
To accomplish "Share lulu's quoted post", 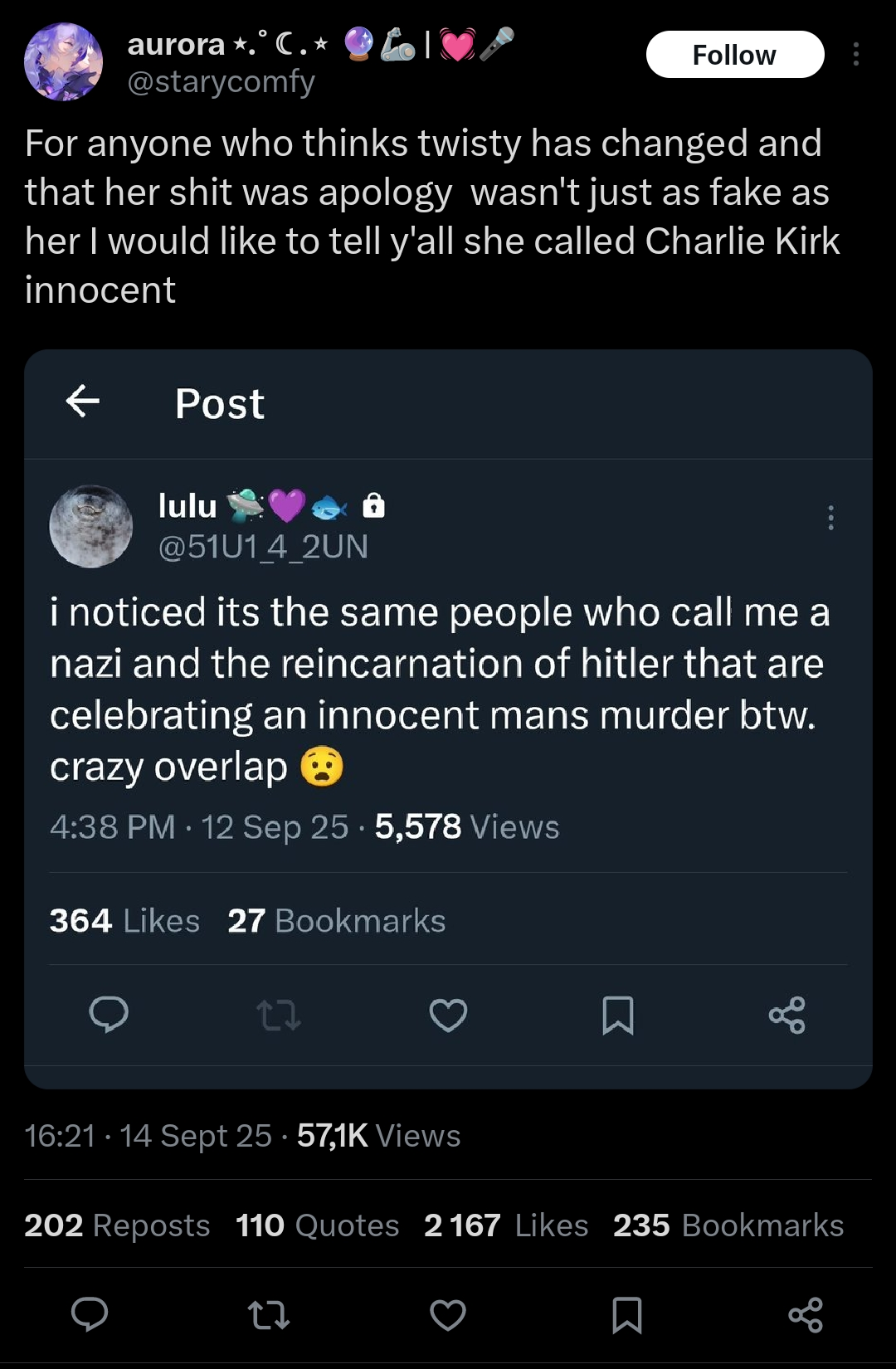I will pos(787,1015).
